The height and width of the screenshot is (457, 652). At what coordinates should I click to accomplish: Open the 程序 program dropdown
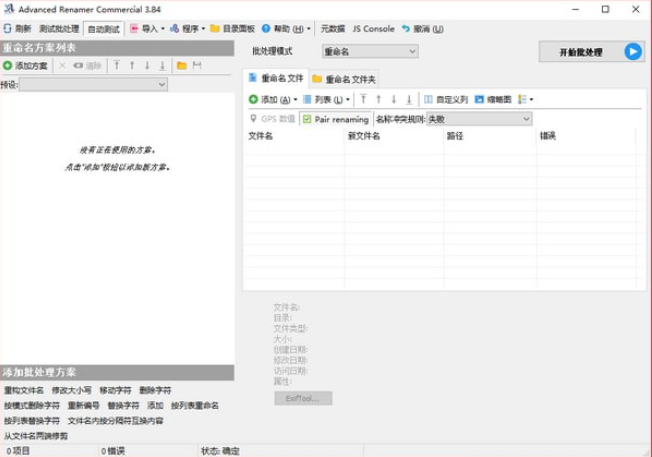coord(187,29)
